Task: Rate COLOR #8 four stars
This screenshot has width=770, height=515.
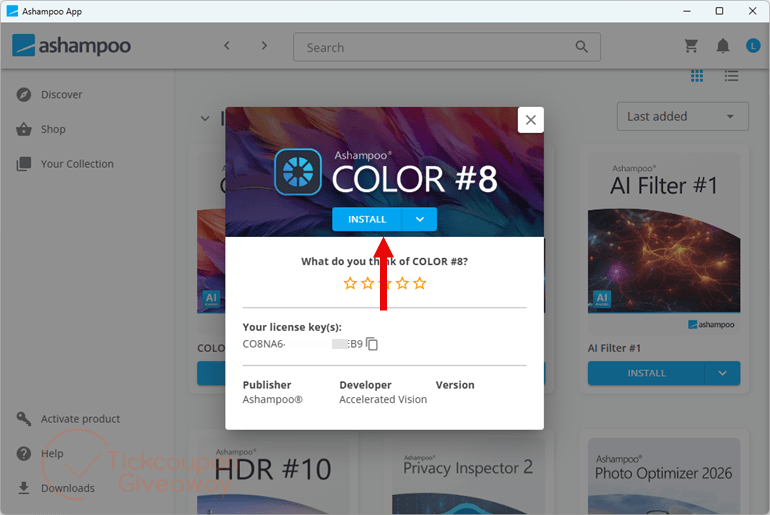Action: coord(402,283)
